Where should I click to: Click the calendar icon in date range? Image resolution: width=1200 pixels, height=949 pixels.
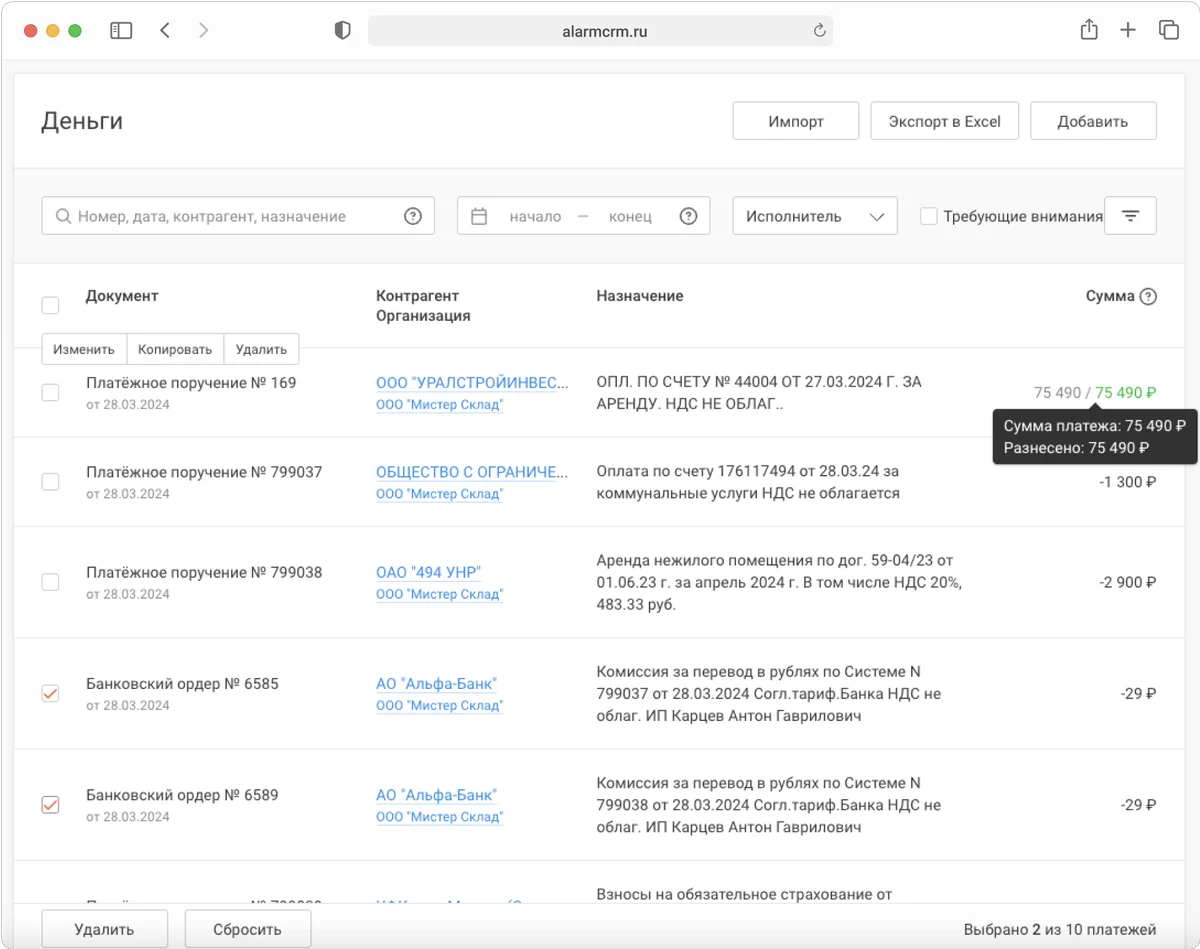tap(479, 216)
